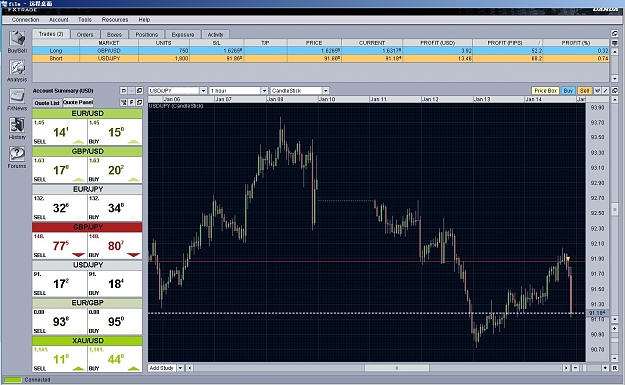The width and height of the screenshot is (625, 385).
Task: Click the trades table scroll-up arrow
Action: click(614, 52)
